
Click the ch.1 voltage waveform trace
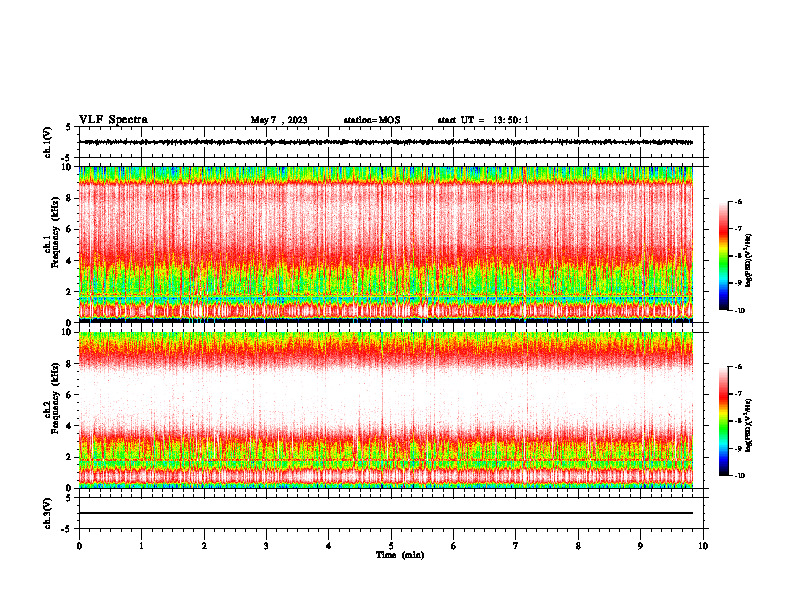[386, 142]
